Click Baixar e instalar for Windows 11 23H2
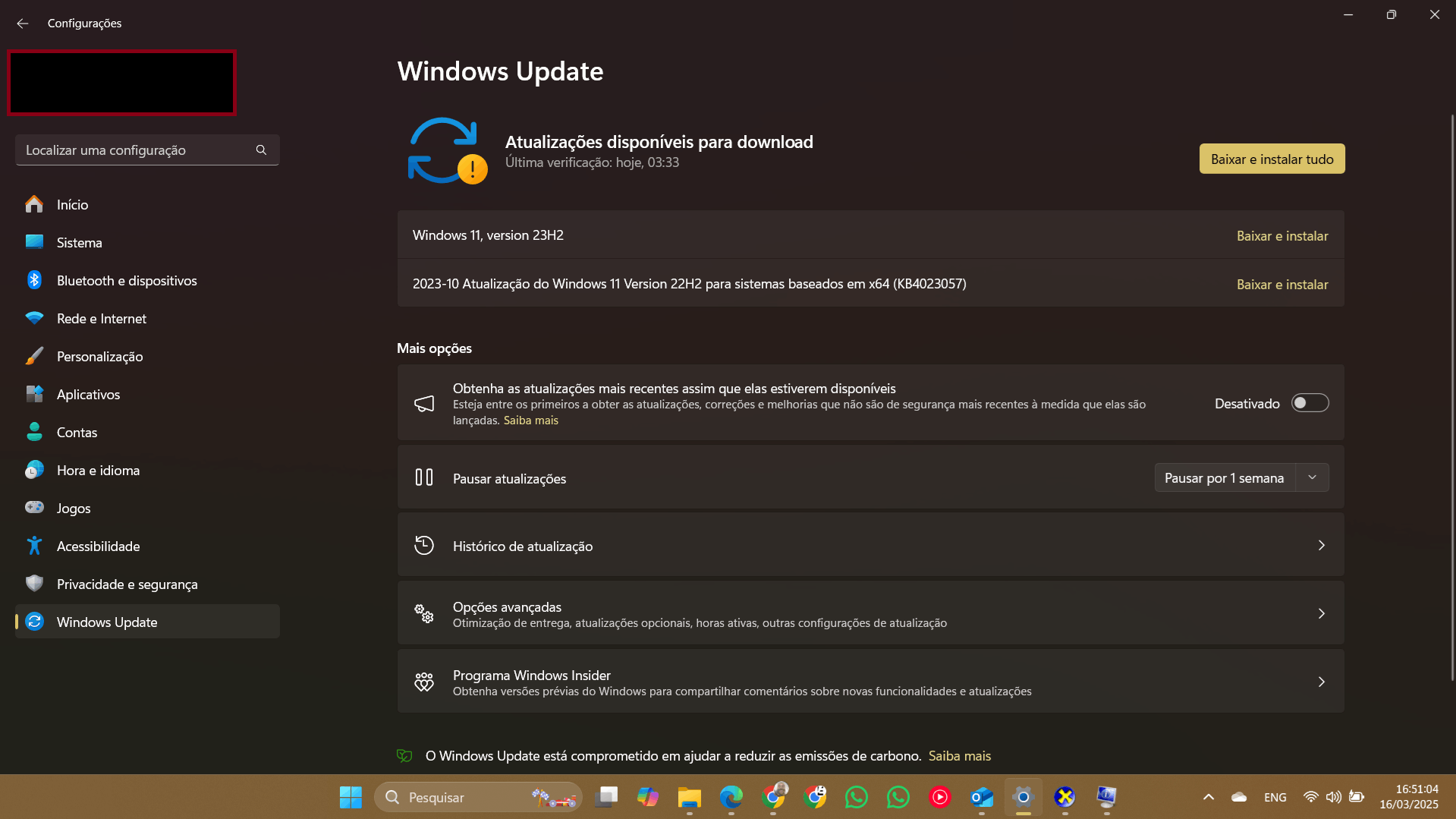 click(x=1282, y=236)
